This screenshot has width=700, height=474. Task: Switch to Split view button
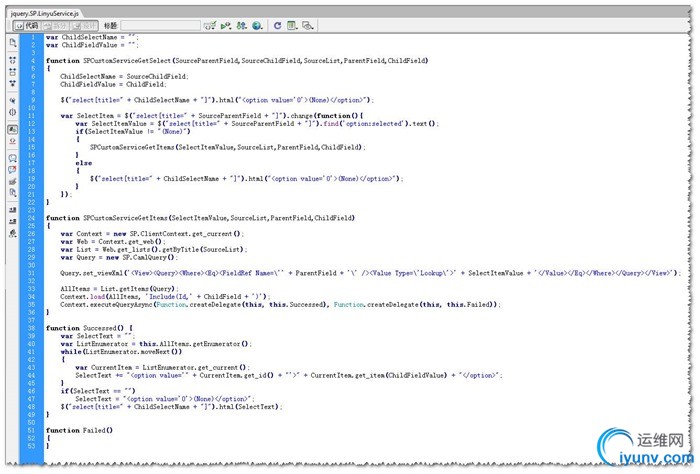55,26
